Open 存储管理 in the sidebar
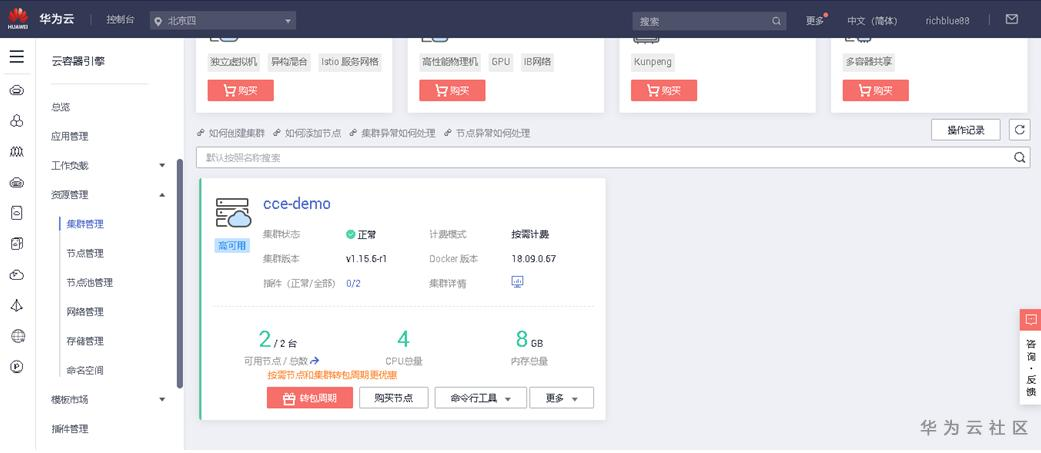Screen dimensions: 1041x453 tap(85, 341)
